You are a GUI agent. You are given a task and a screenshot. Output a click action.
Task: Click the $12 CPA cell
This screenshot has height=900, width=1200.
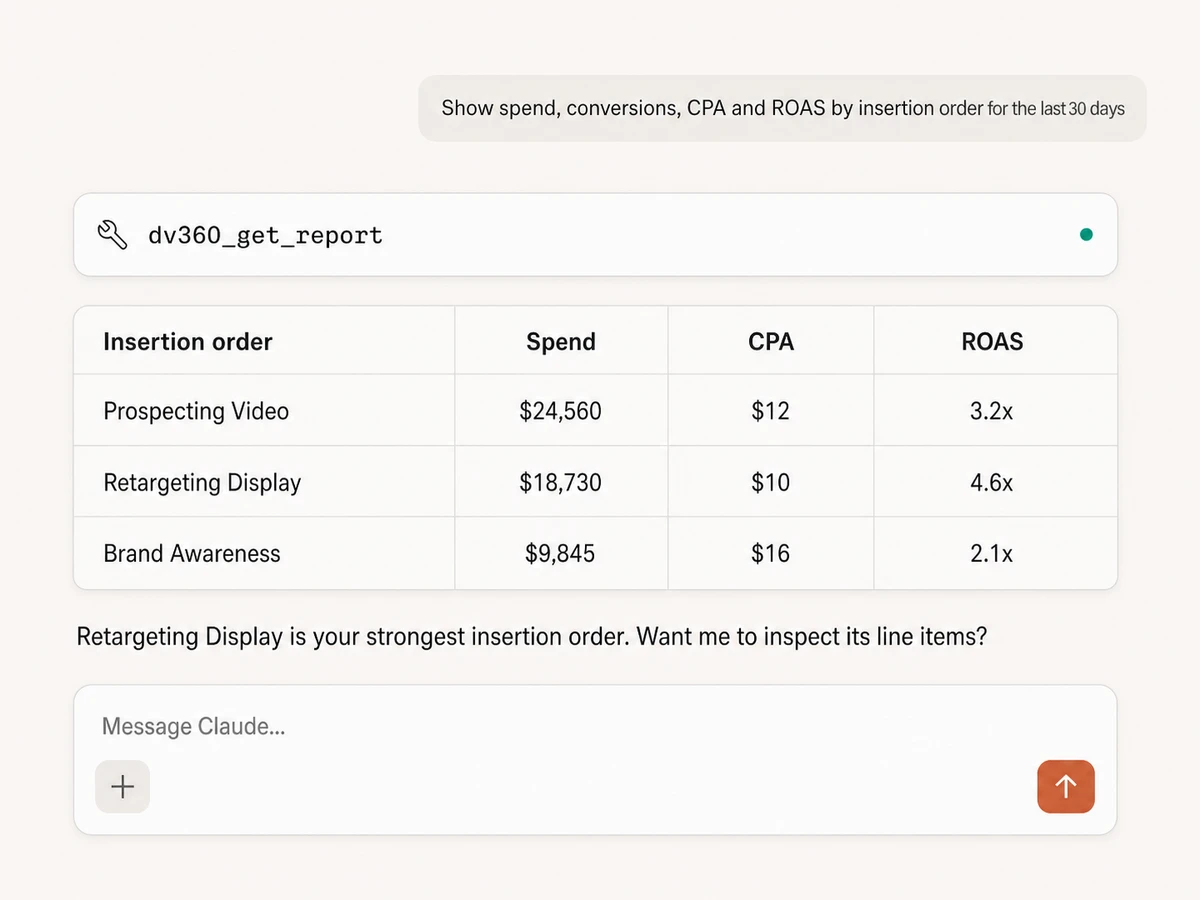click(771, 411)
